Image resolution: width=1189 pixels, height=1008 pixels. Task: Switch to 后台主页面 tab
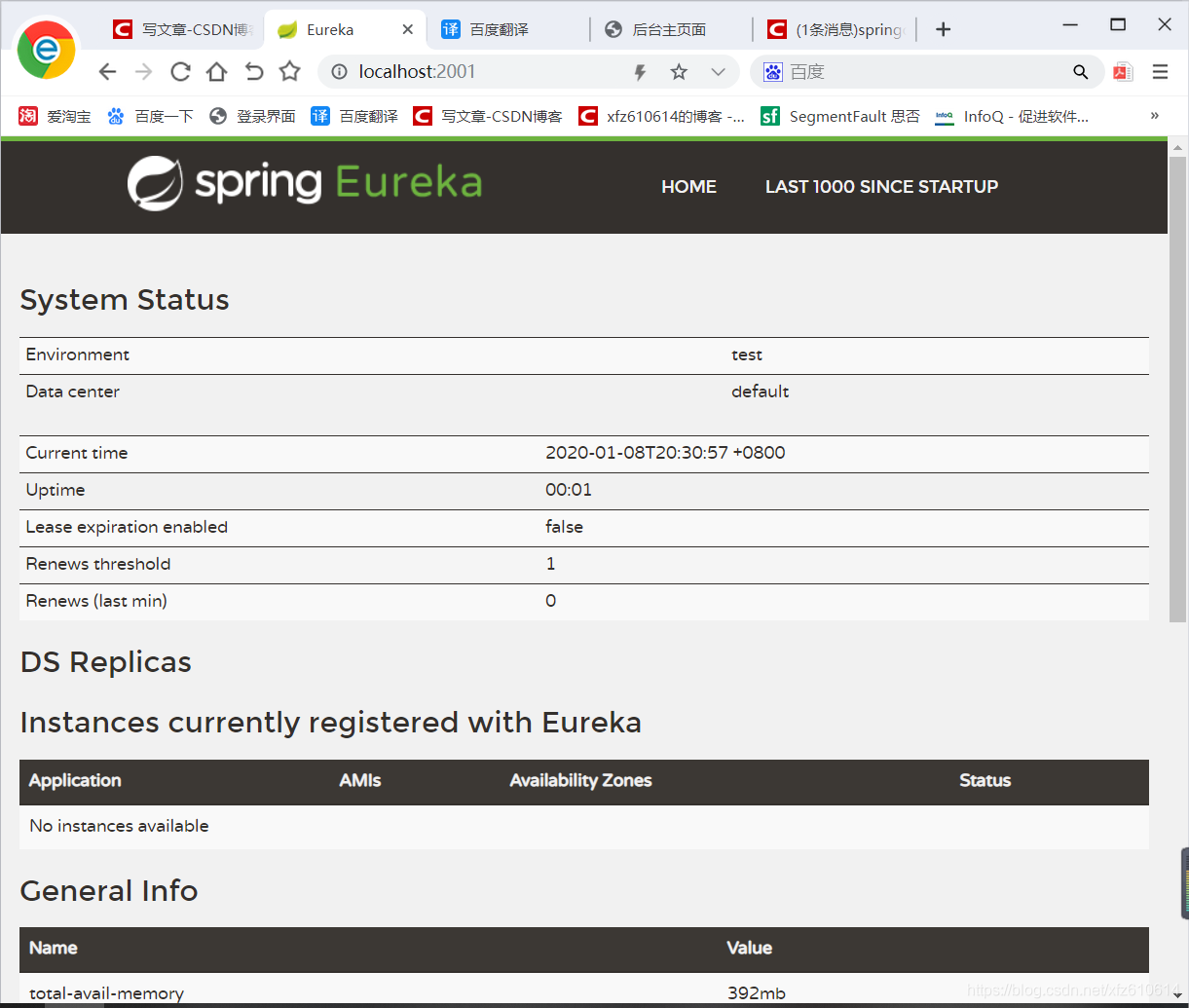click(x=671, y=29)
